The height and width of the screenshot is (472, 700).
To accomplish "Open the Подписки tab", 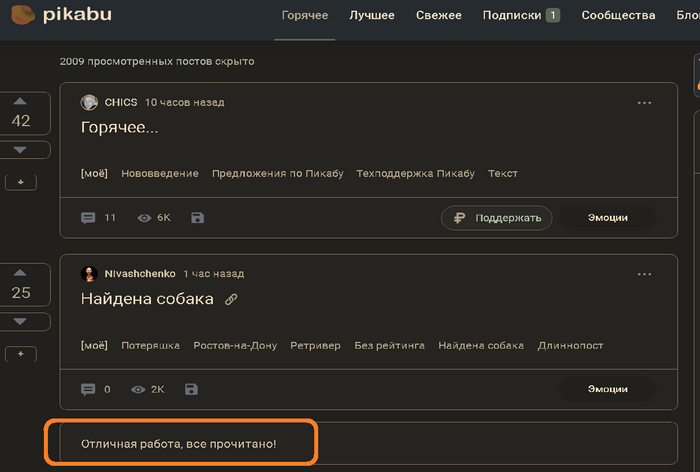I will 512,15.
